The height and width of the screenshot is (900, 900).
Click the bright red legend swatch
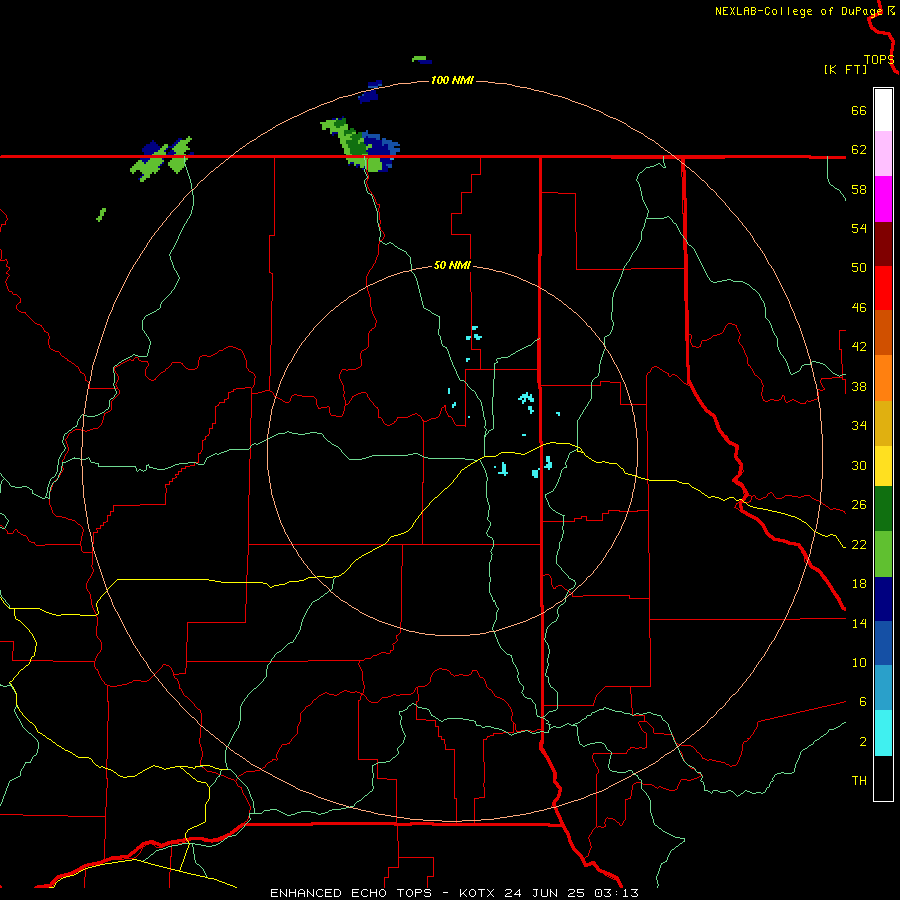click(x=883, y=288)
